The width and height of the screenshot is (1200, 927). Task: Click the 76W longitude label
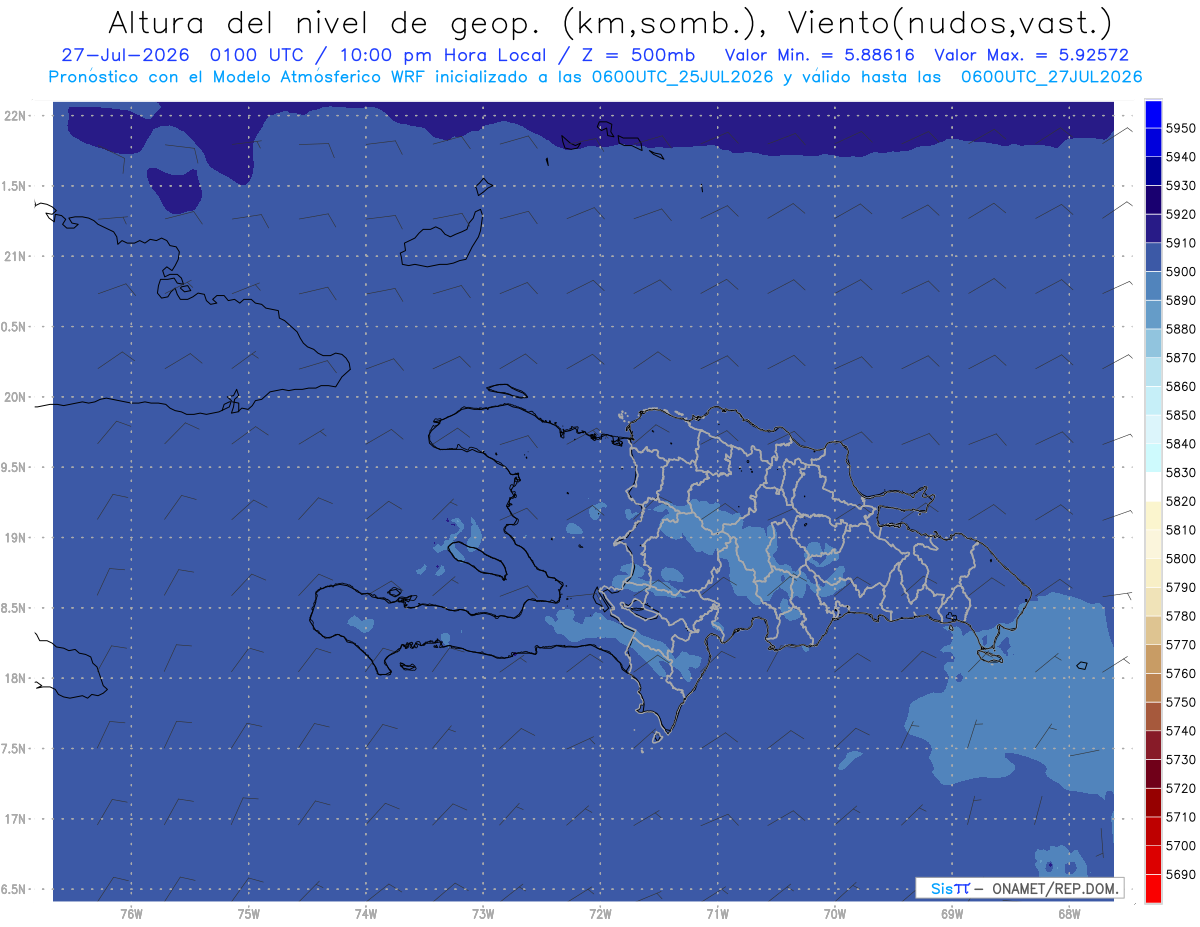pyautogui.click(x=131, y=913)
